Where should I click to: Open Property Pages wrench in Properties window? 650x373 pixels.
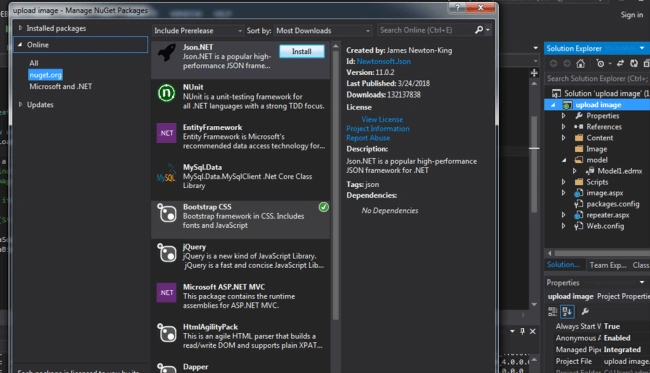pos(585,311)
